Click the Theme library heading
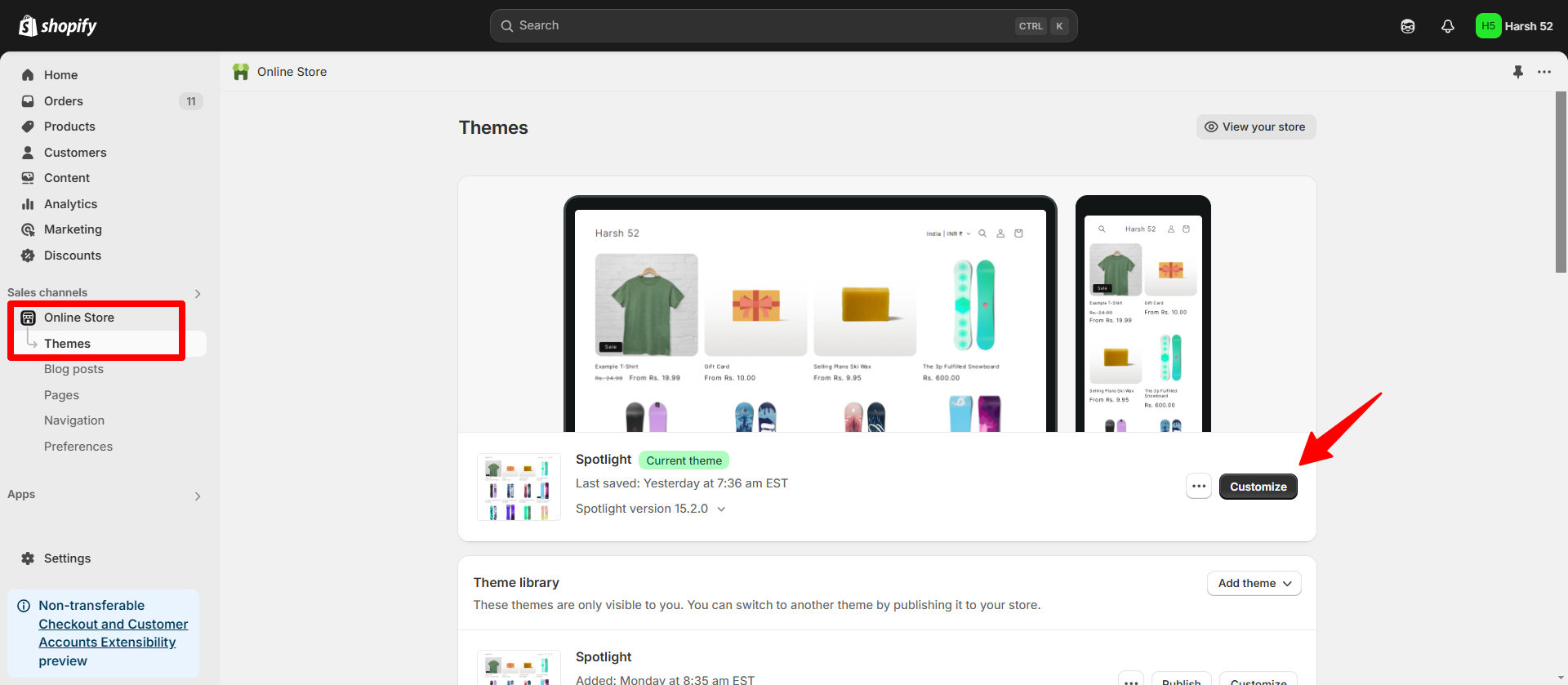Screen dimensions: 1568x685 [516, 583]
